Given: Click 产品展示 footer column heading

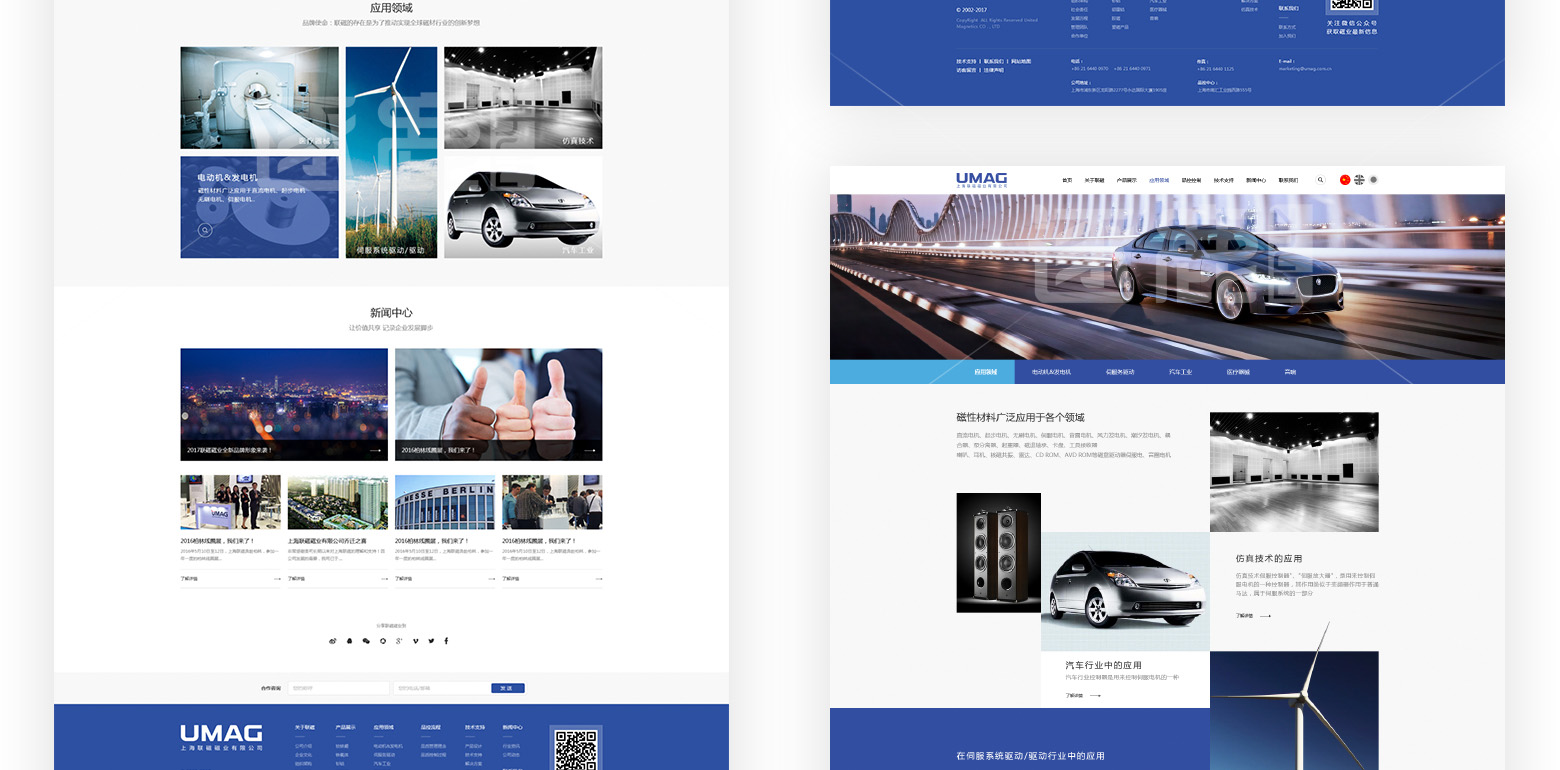Looking at the screenshot, I should (345, 727).
